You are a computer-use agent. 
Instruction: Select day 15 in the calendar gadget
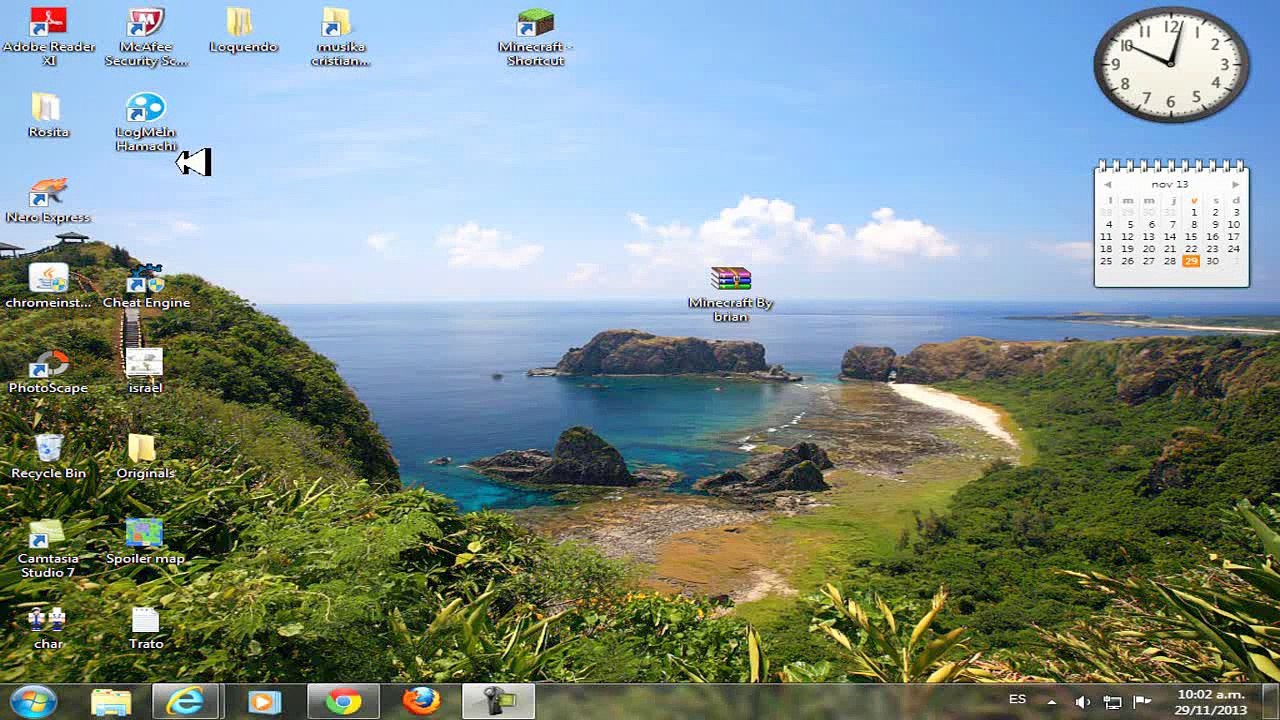(1191, 237)
